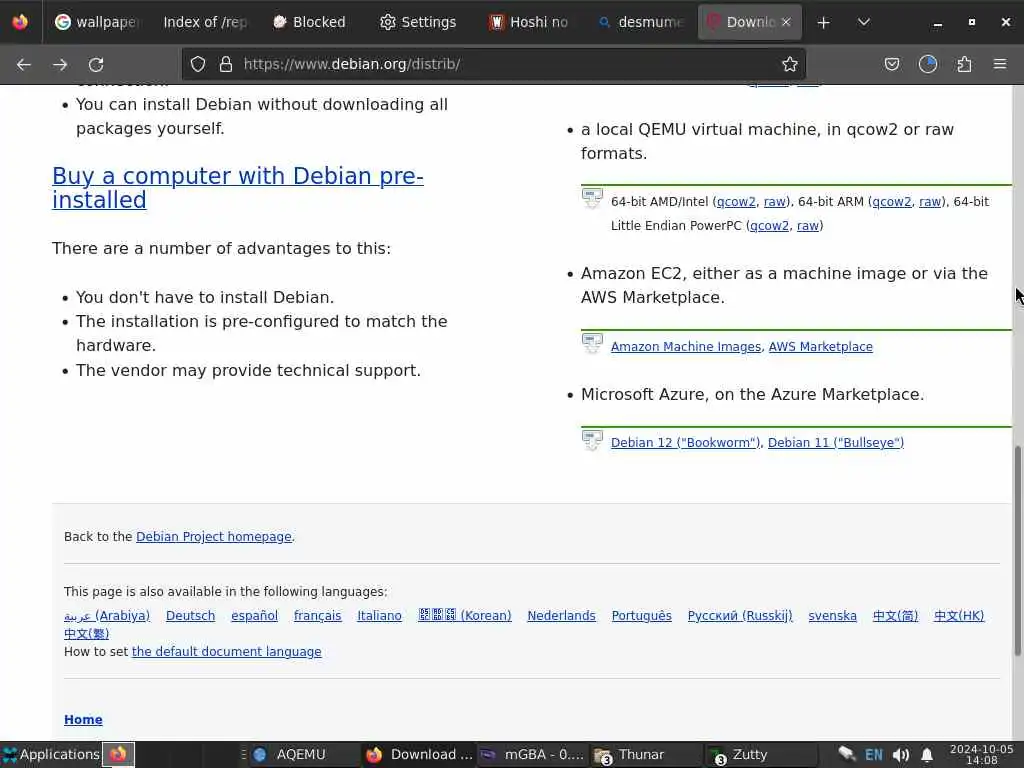Open Debian 12 Bookworm Azure link
Viewport: 1024px width, 768px height.
tap(686, 443)
